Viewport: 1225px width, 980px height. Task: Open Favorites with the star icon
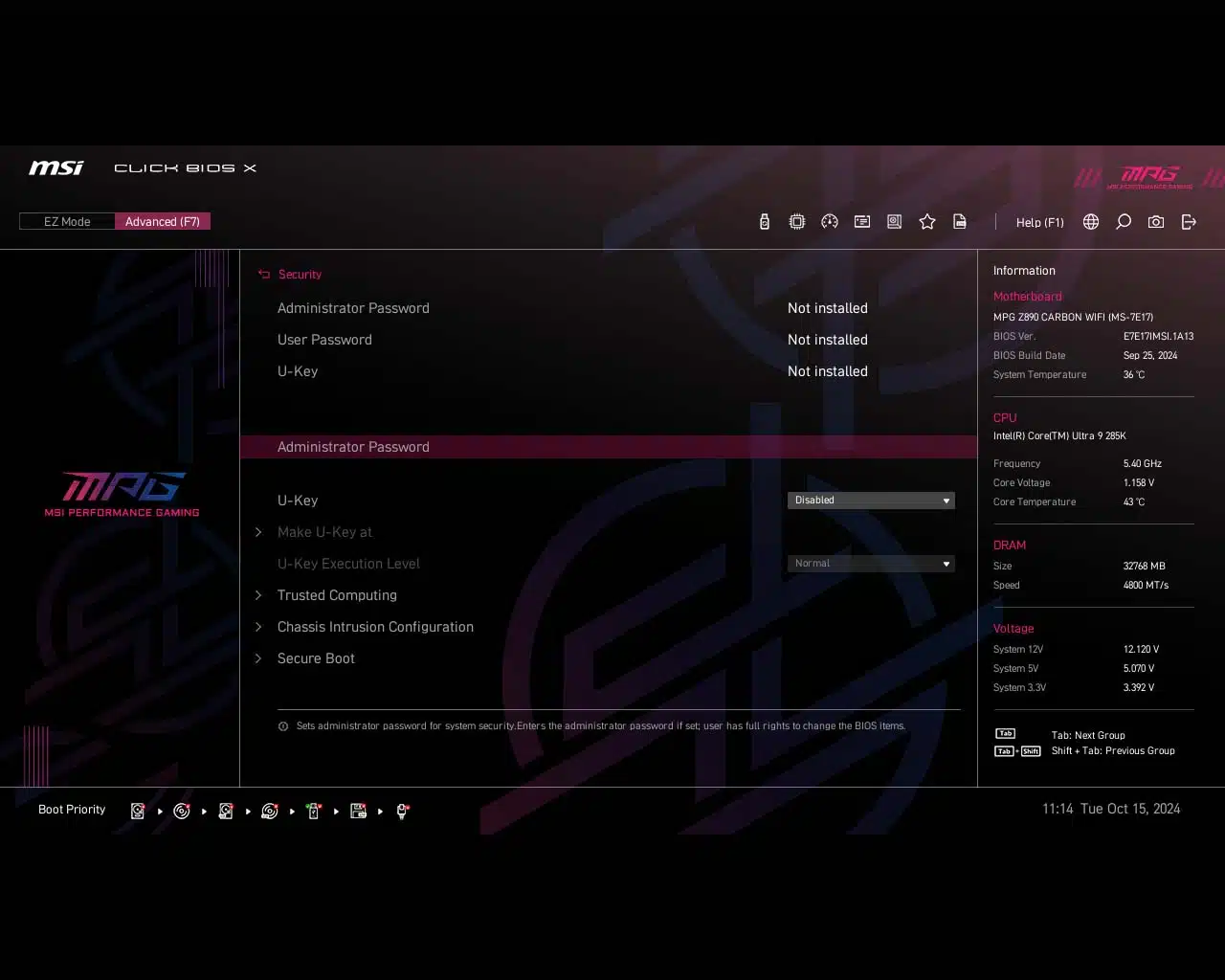coord(927,222)
